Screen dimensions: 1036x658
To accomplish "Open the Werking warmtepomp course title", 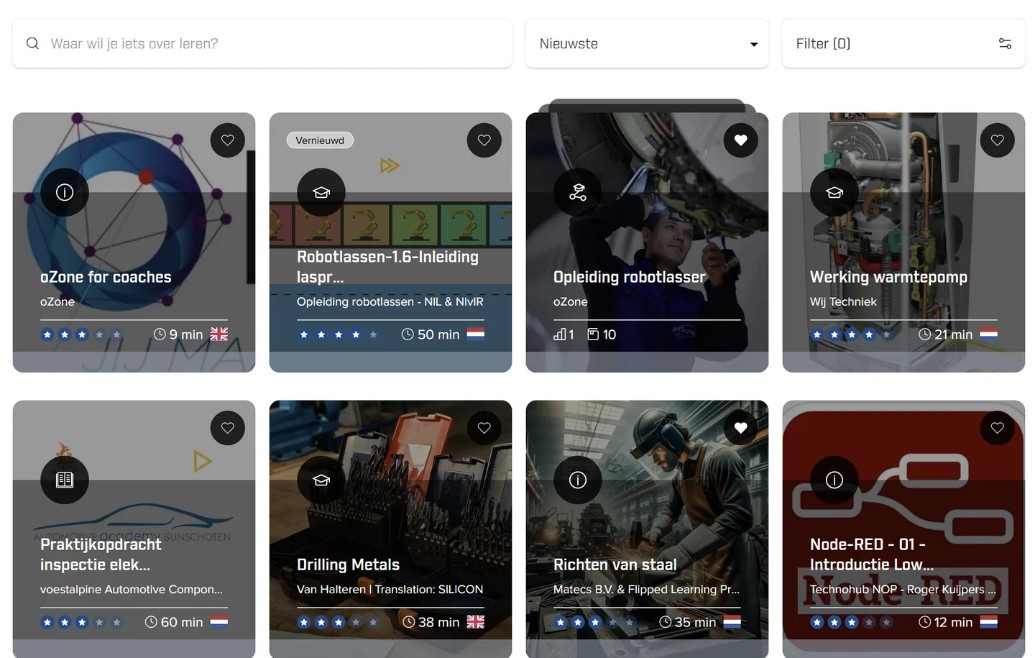I will point(888,277).
